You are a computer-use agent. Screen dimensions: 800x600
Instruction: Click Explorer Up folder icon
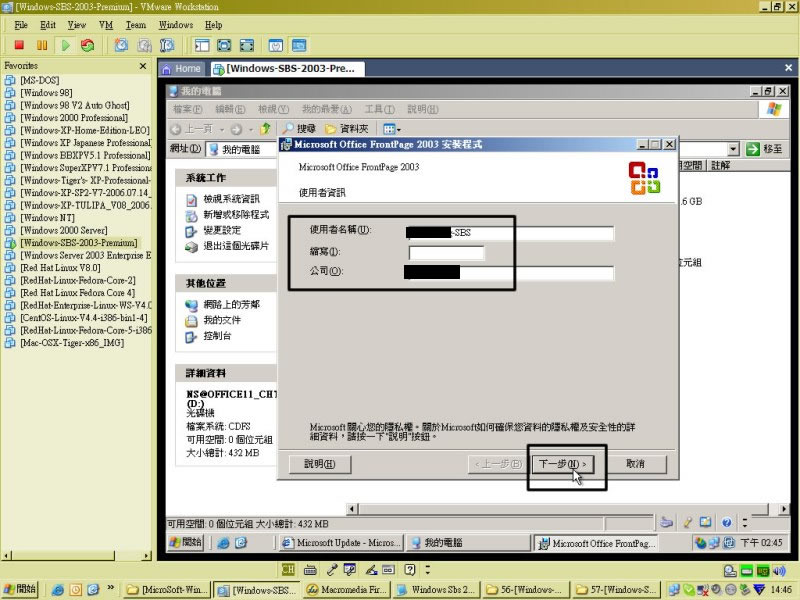click(x=265, y=129)
